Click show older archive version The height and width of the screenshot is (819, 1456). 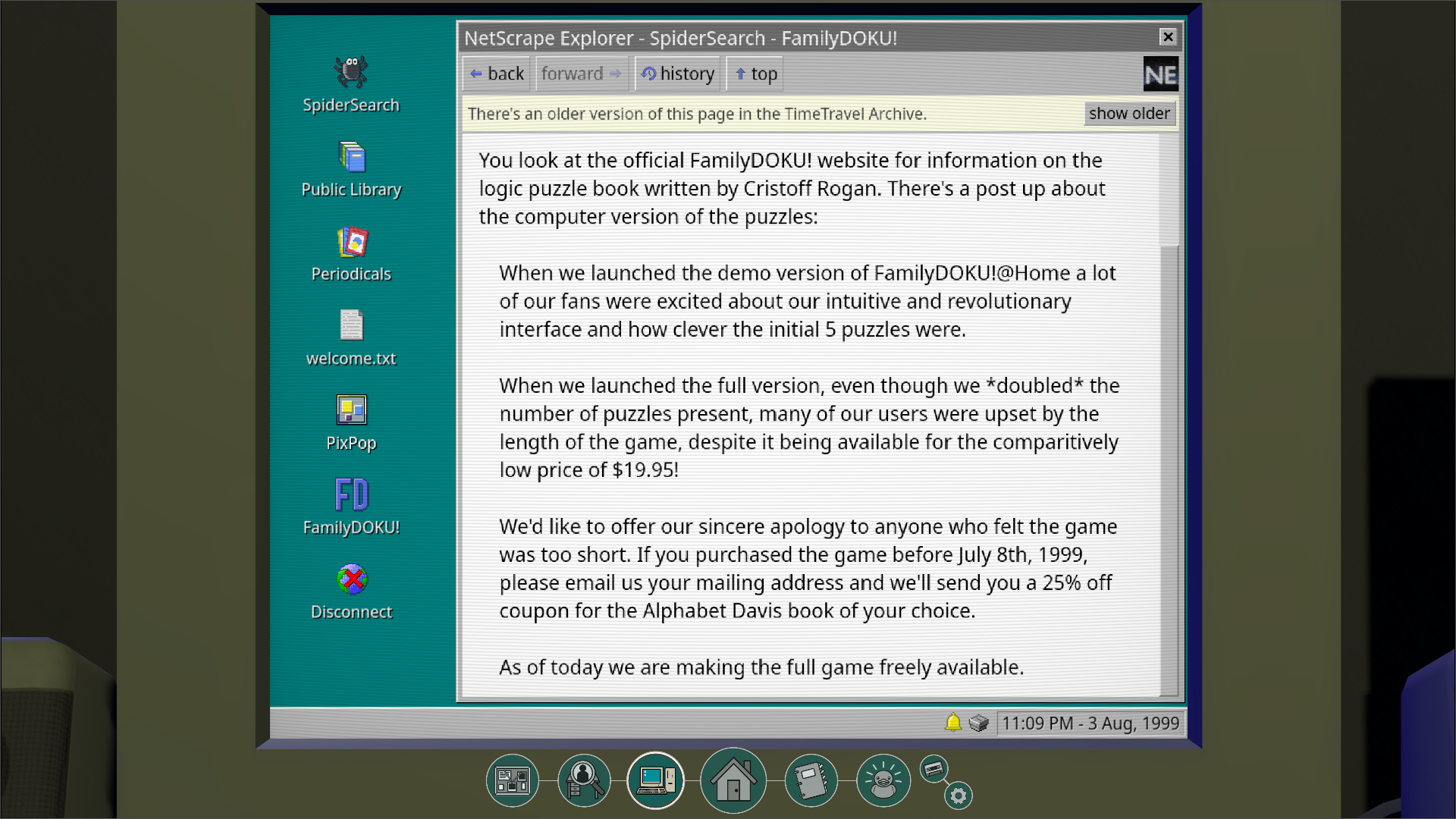(x=1128, y=114)
